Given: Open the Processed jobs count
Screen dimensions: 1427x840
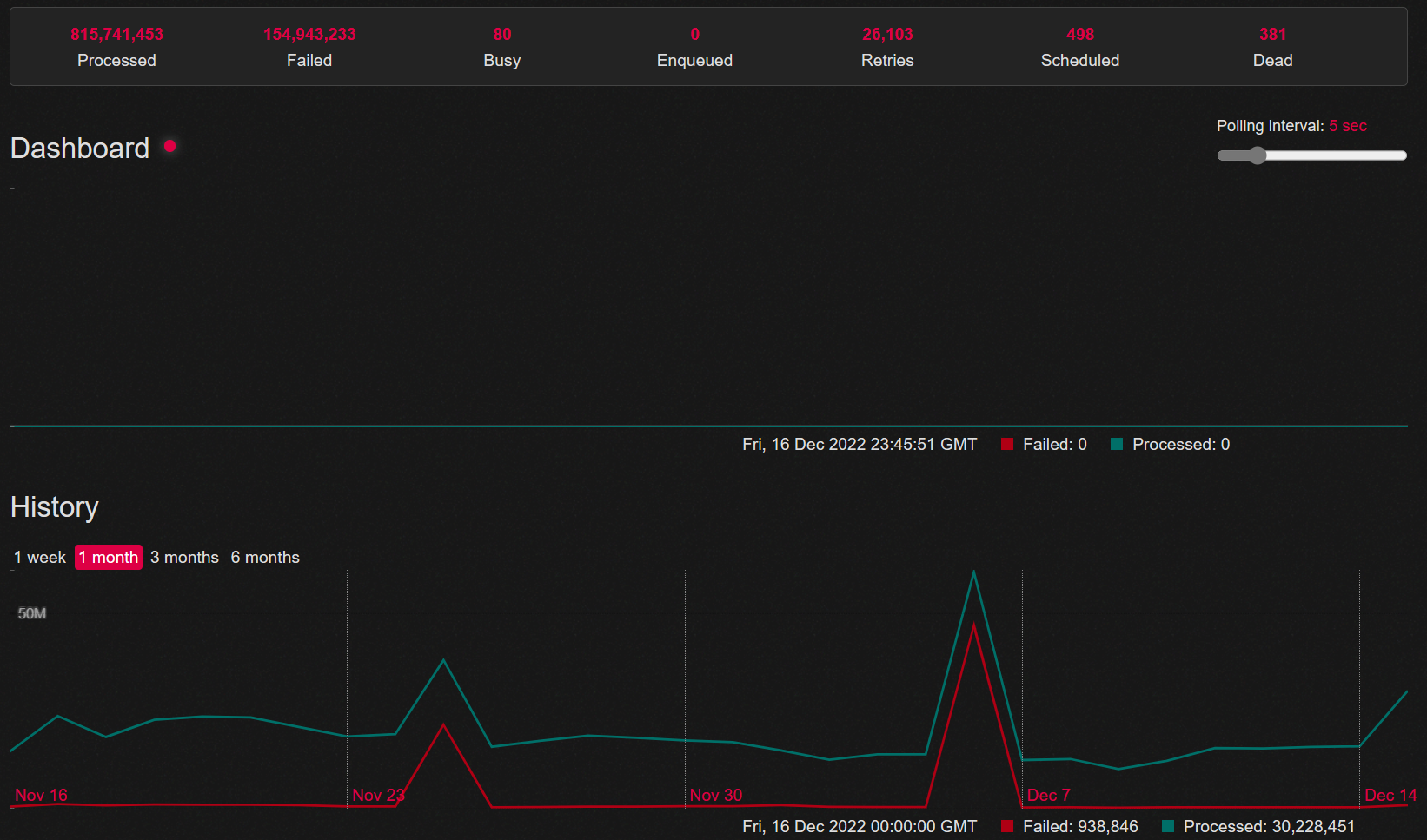Looking at the screenshot, I should pos(116,47).
